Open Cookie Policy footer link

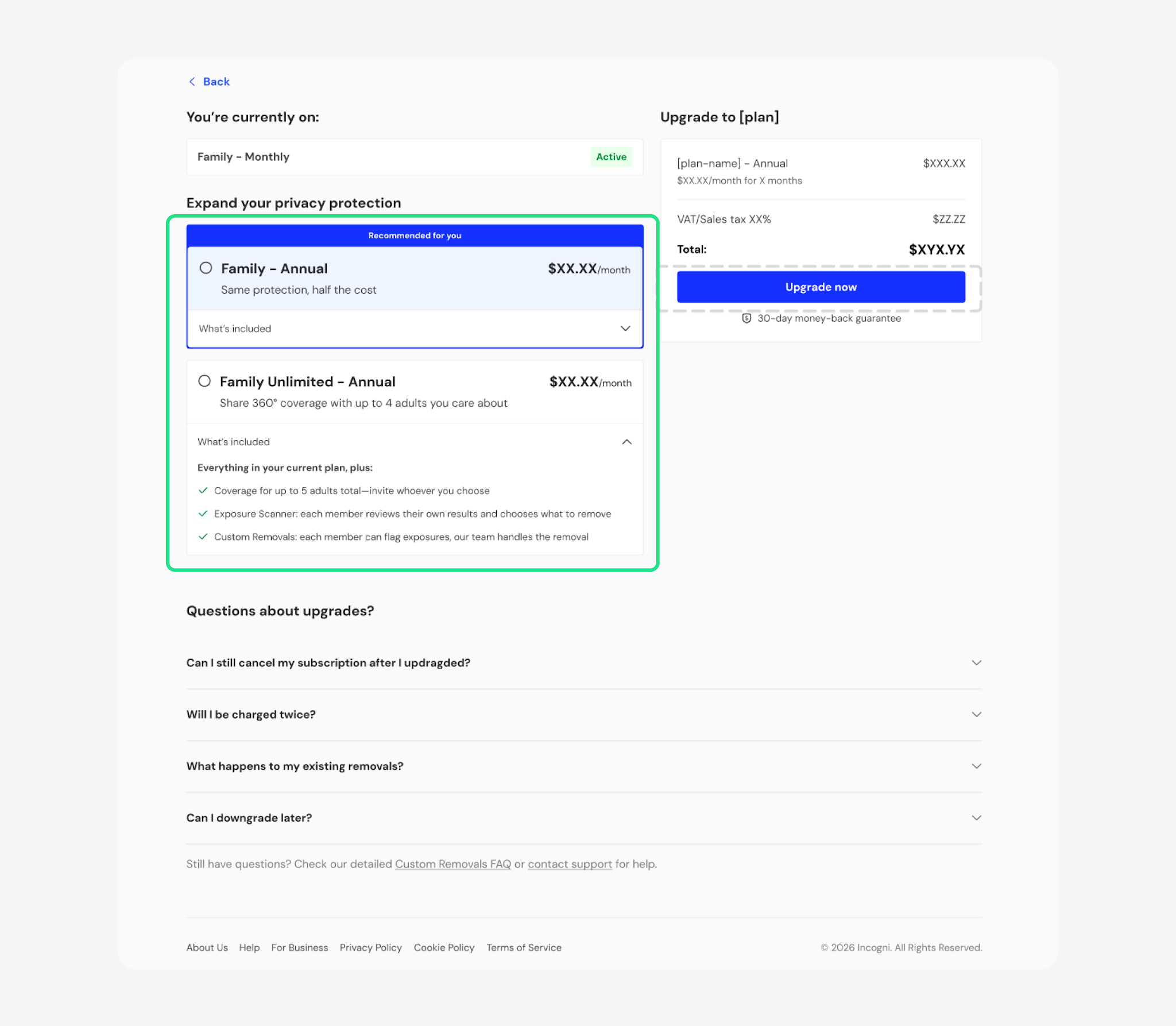click(444, 947)
